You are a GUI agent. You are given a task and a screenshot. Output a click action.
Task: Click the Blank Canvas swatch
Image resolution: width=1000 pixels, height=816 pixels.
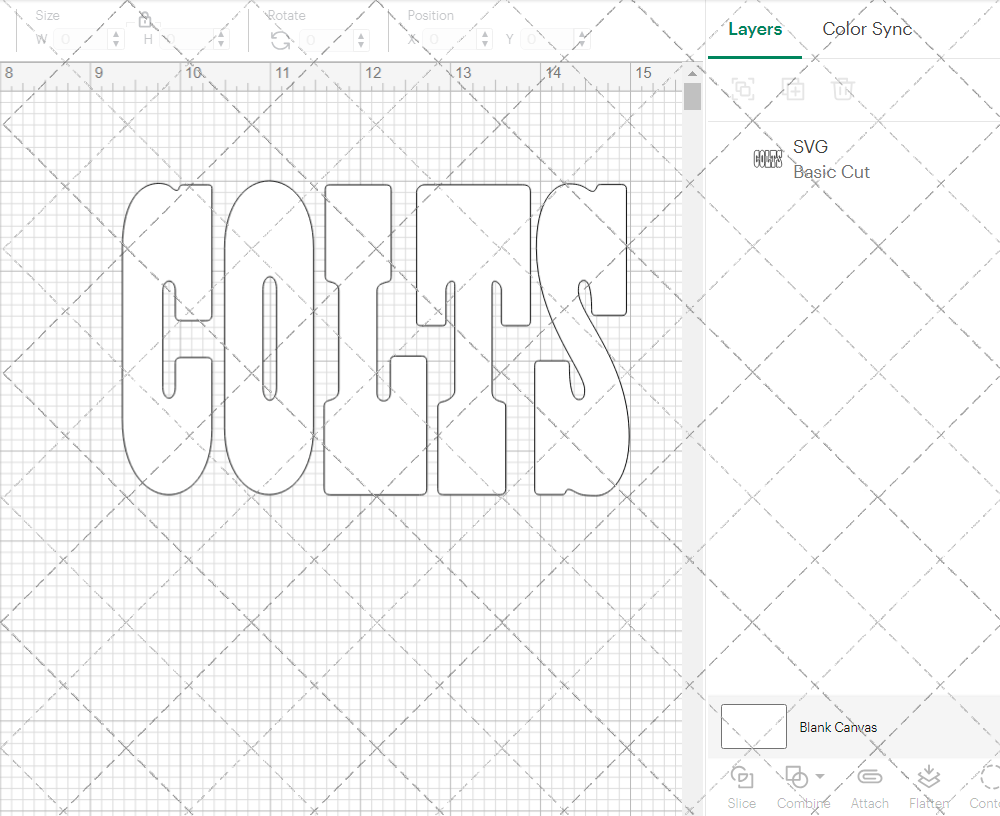(x=753, y=726)
